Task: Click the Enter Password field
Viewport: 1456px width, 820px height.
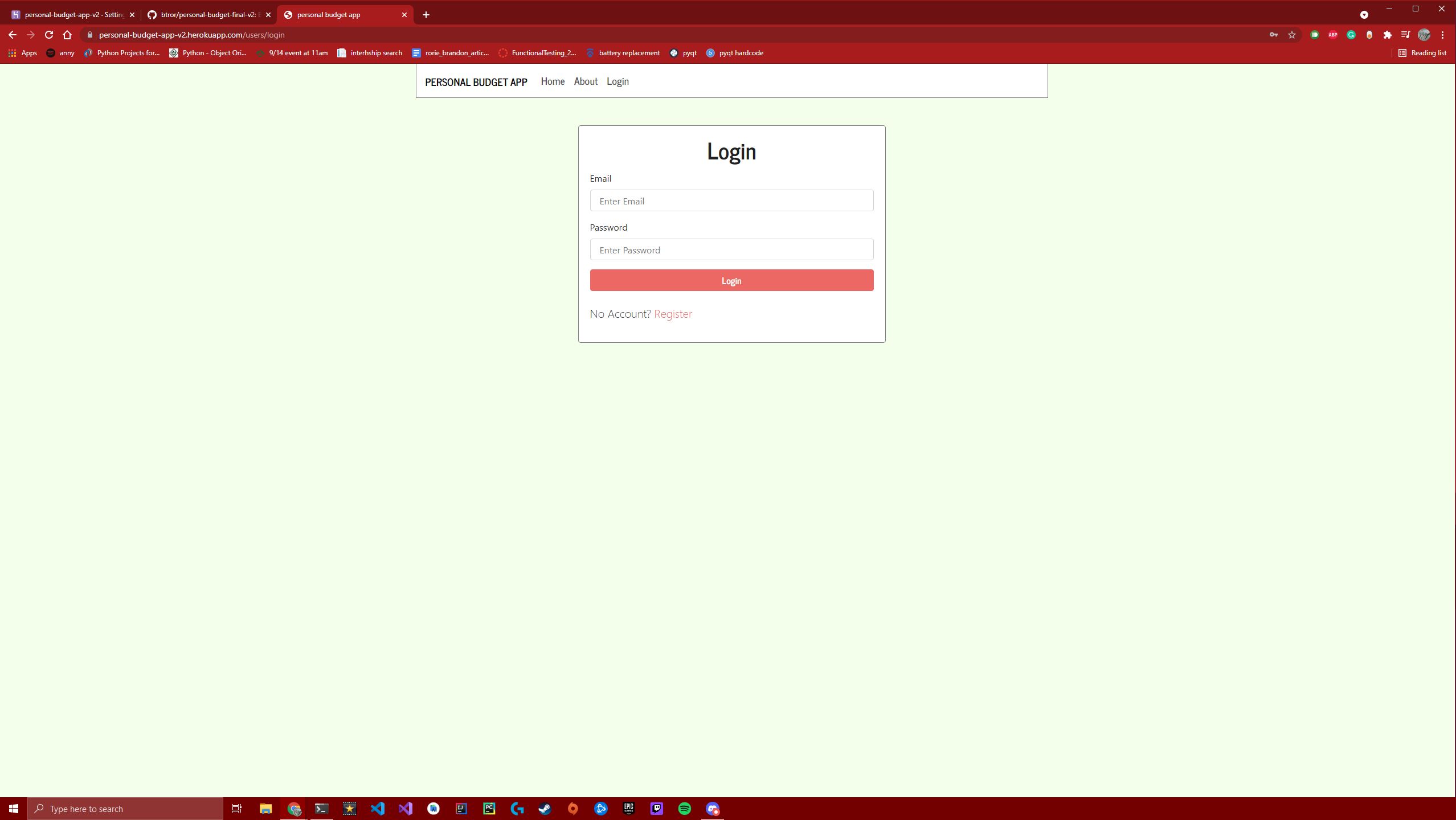Action: tap(731, 250)
